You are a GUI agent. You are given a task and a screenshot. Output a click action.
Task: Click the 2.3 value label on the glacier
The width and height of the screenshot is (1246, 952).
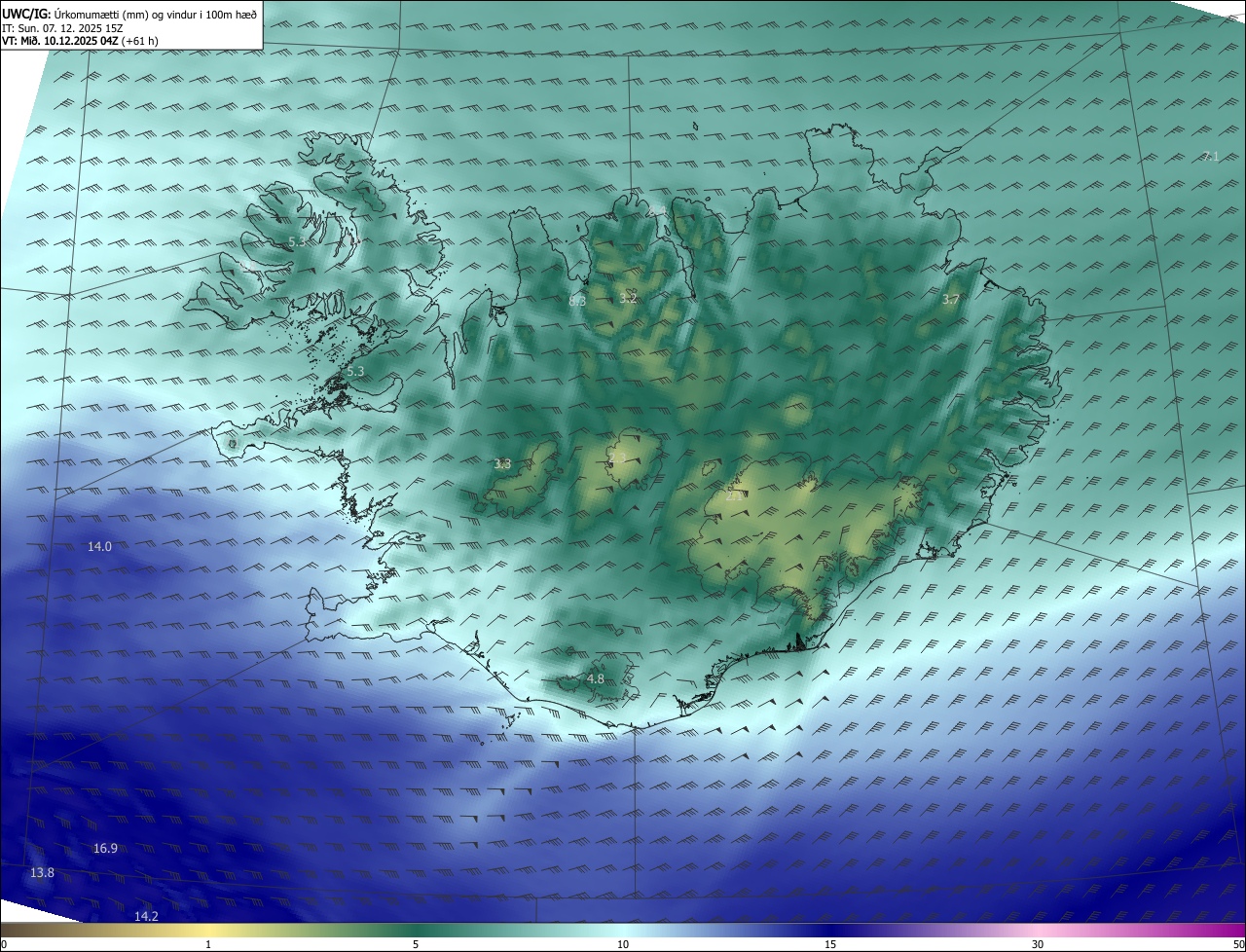(x=617, y=457)
